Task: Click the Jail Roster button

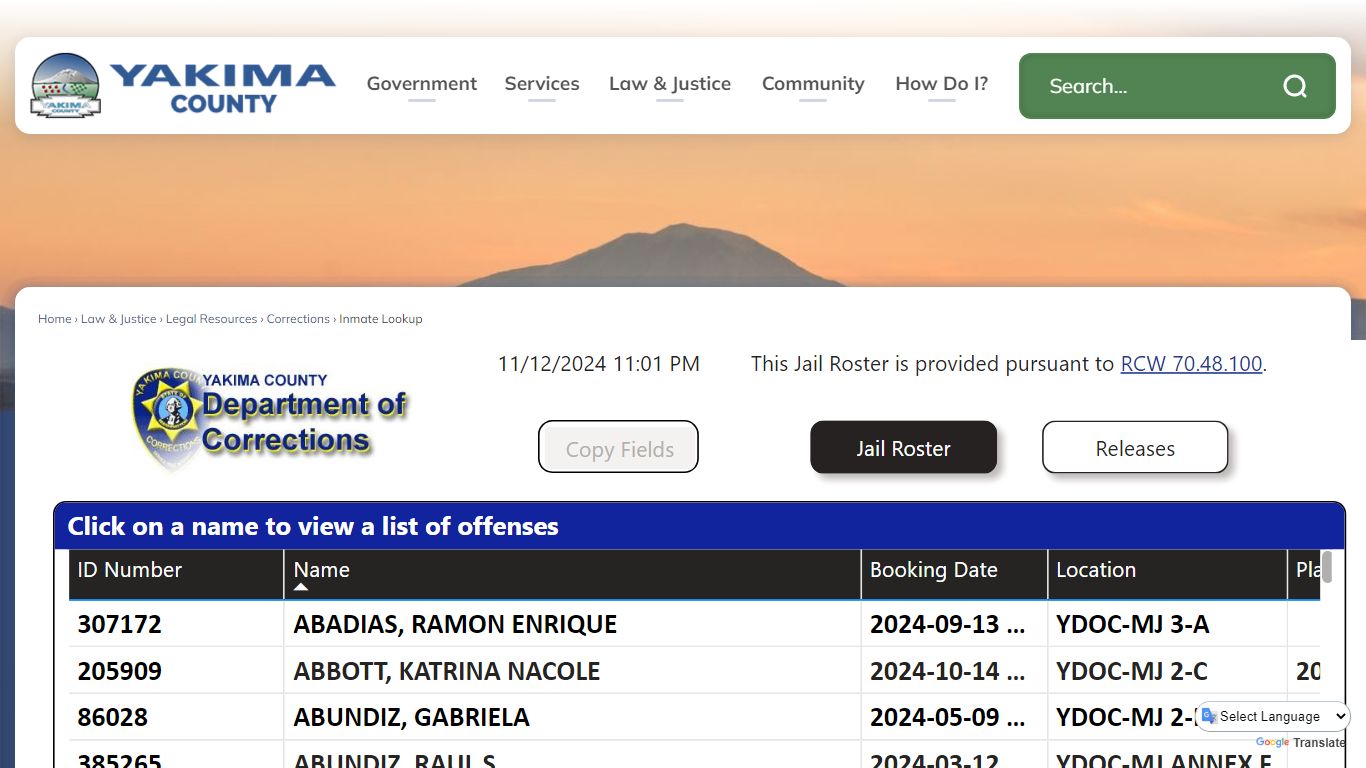Action: [903, 447]
